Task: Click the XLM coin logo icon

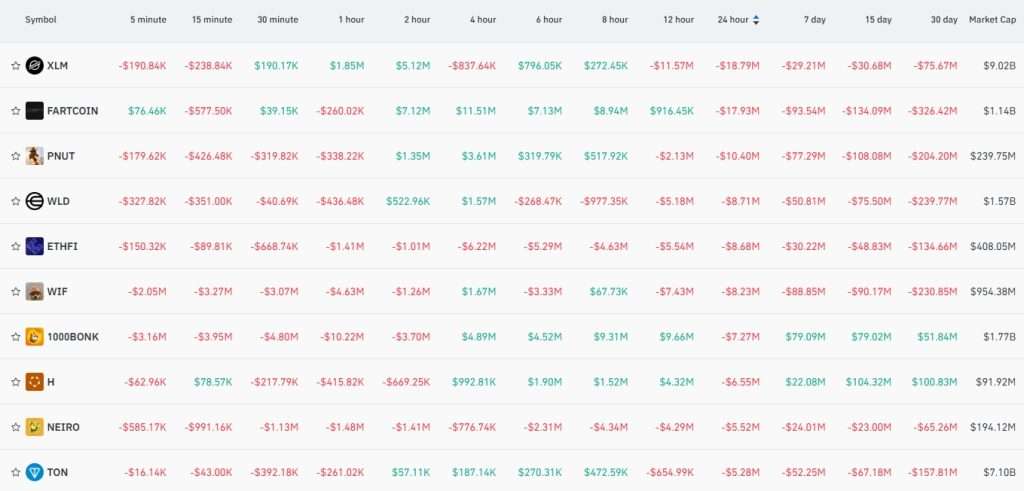Action: coord(35,65)
